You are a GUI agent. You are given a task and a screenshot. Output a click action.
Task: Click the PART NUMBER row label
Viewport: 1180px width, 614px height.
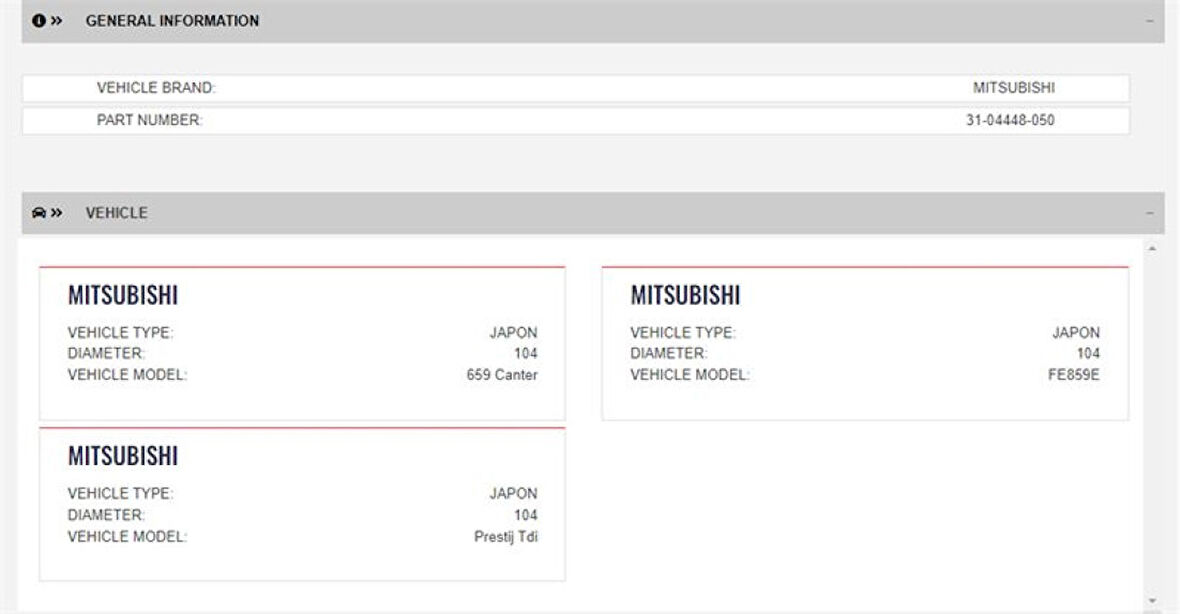coord(149,121)
